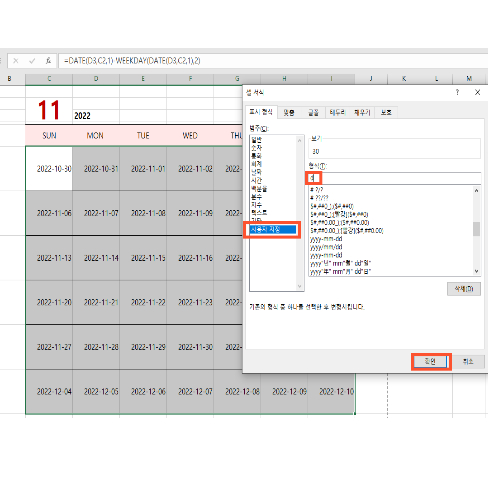This screenshot has width=500, height=500.
Task: Select the cell 2022-12-08
Action: pos(237,391)
